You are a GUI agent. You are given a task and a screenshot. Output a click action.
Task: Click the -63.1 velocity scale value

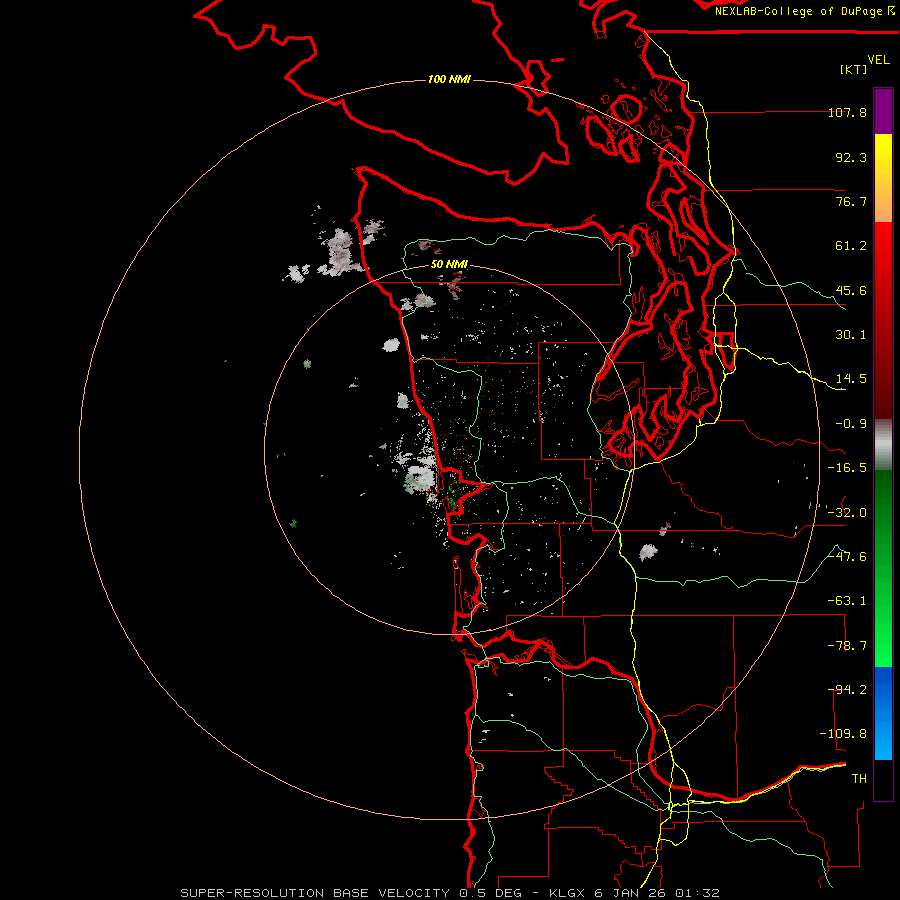tap(847, 601)
